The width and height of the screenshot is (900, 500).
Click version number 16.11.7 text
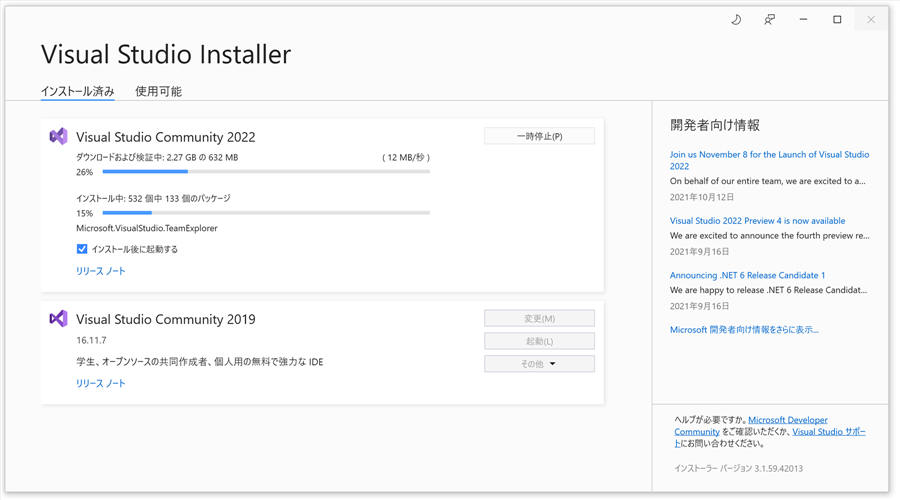91,340
